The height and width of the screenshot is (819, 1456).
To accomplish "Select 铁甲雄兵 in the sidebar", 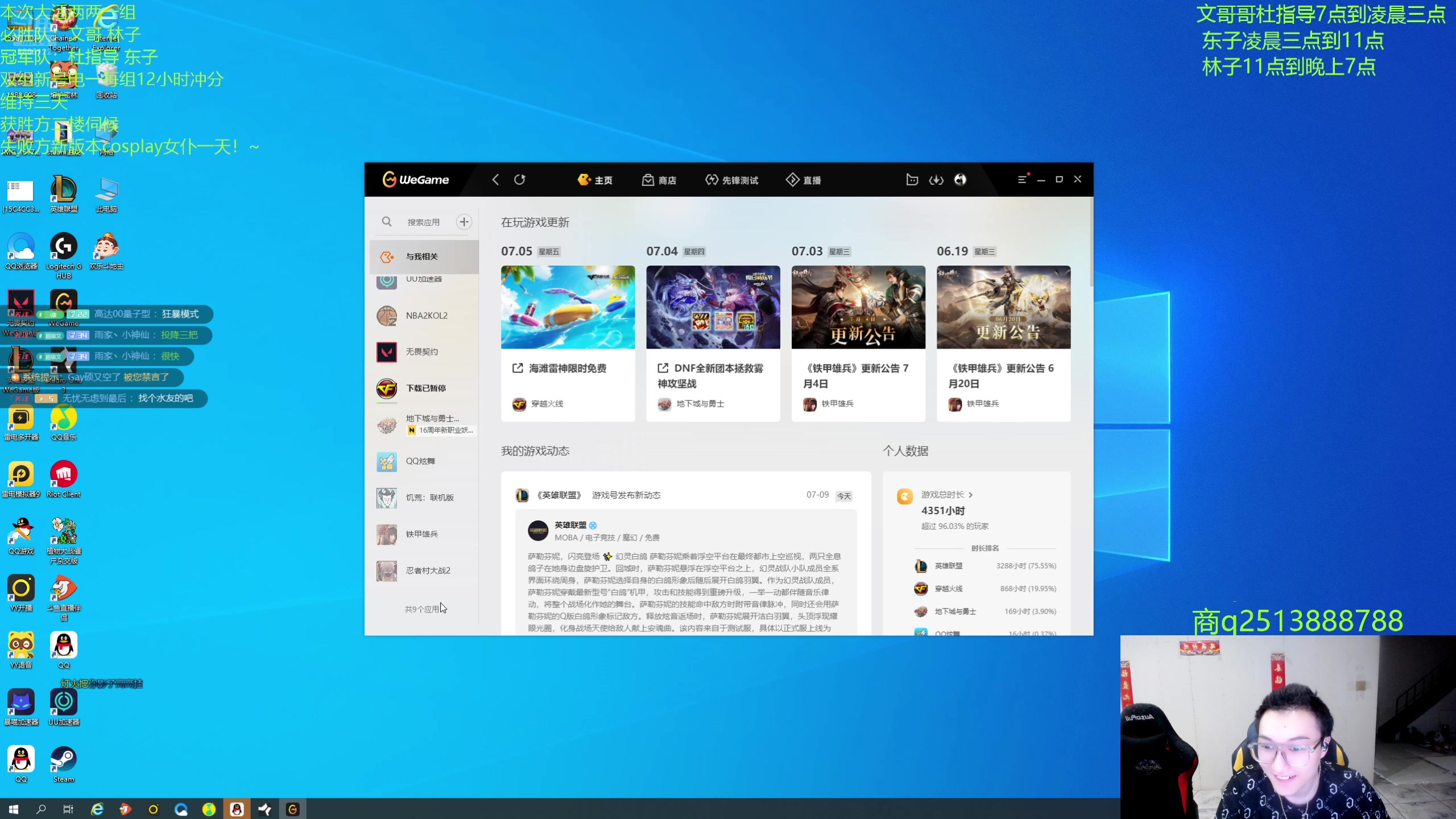I will 424,534.
